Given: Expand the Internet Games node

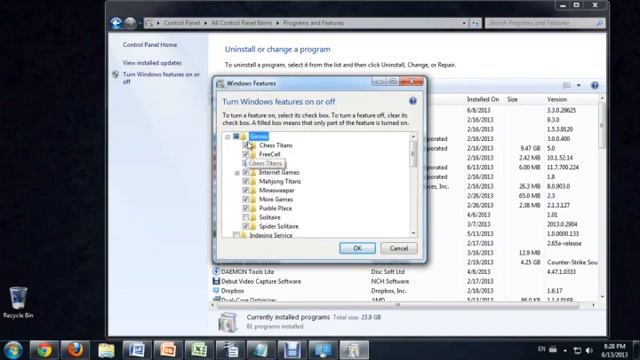Looking at the screenshot, I should [237, 173].
